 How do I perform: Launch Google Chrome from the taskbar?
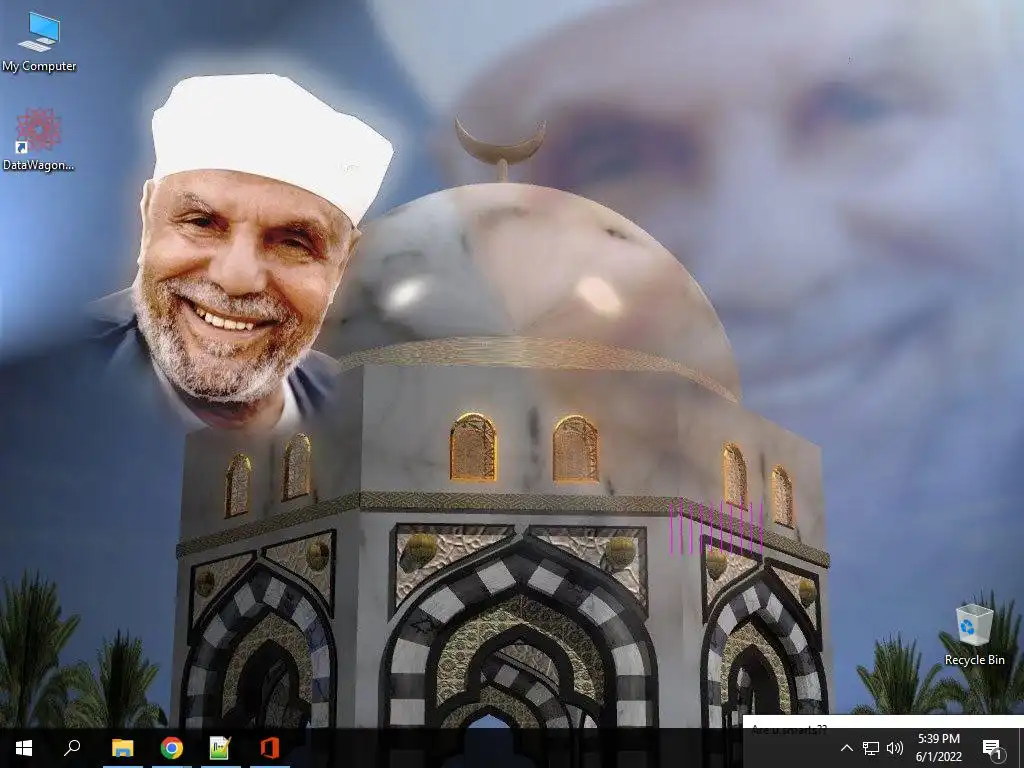click(172, 748)
